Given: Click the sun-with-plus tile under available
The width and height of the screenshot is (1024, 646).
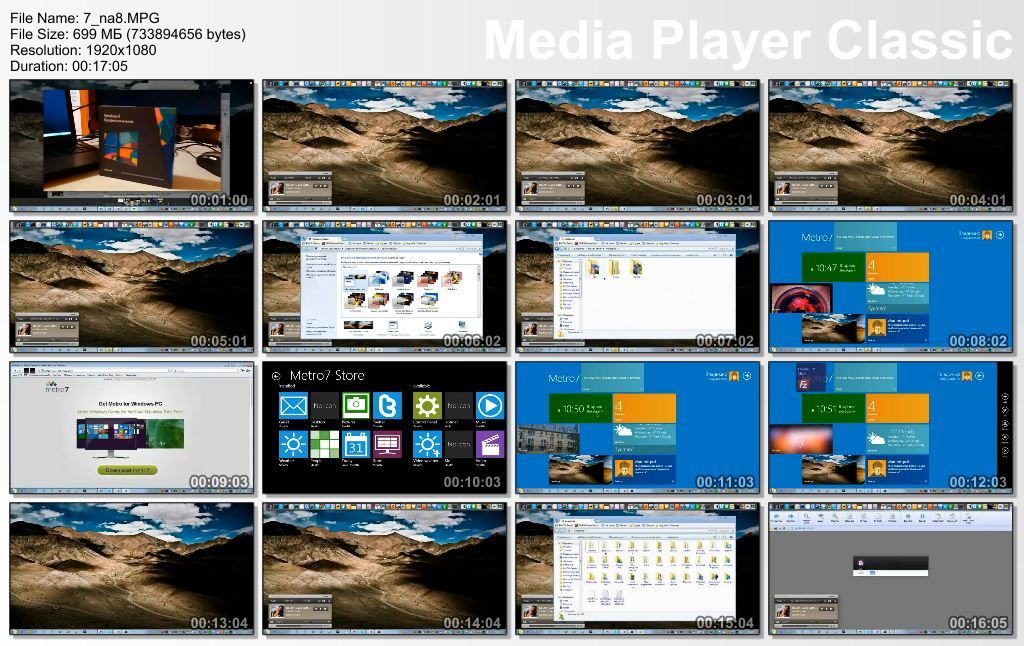Looking at the screenshot, I should [427, 445].
